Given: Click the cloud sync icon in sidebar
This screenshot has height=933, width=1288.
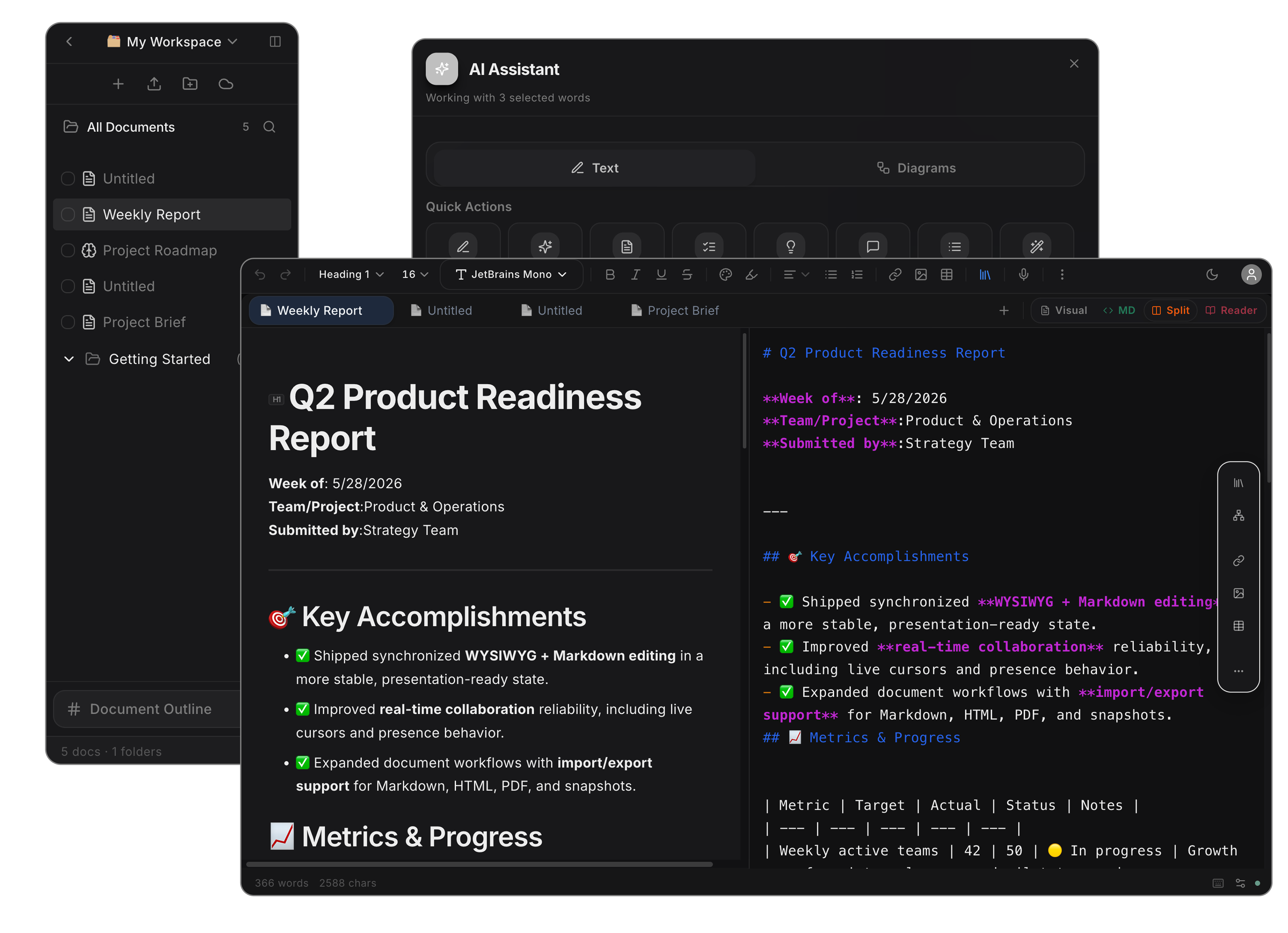Looking at the screenshot, I should (226, 84).
